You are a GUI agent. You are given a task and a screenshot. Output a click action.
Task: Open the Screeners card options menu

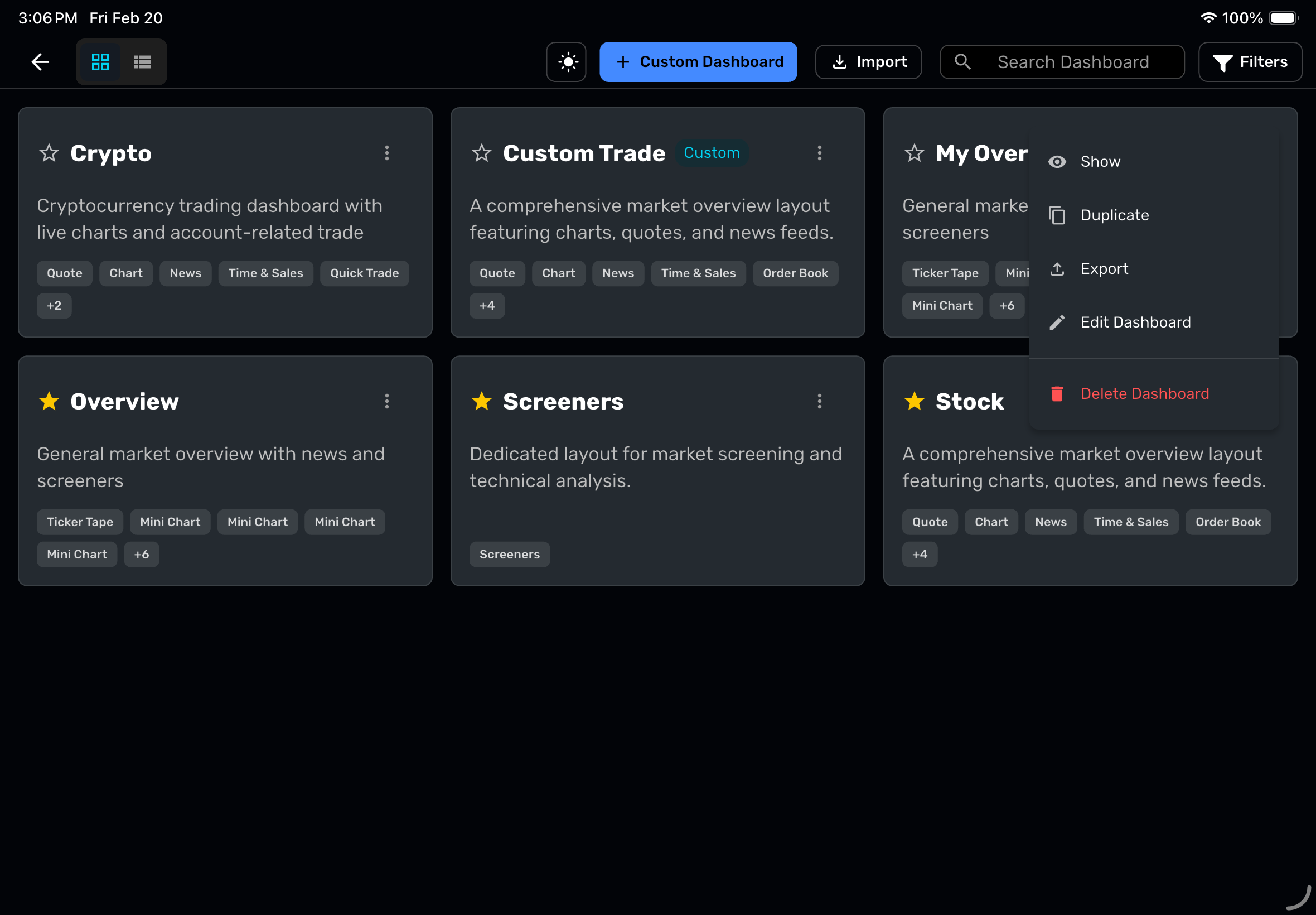(x=820, y=401)
